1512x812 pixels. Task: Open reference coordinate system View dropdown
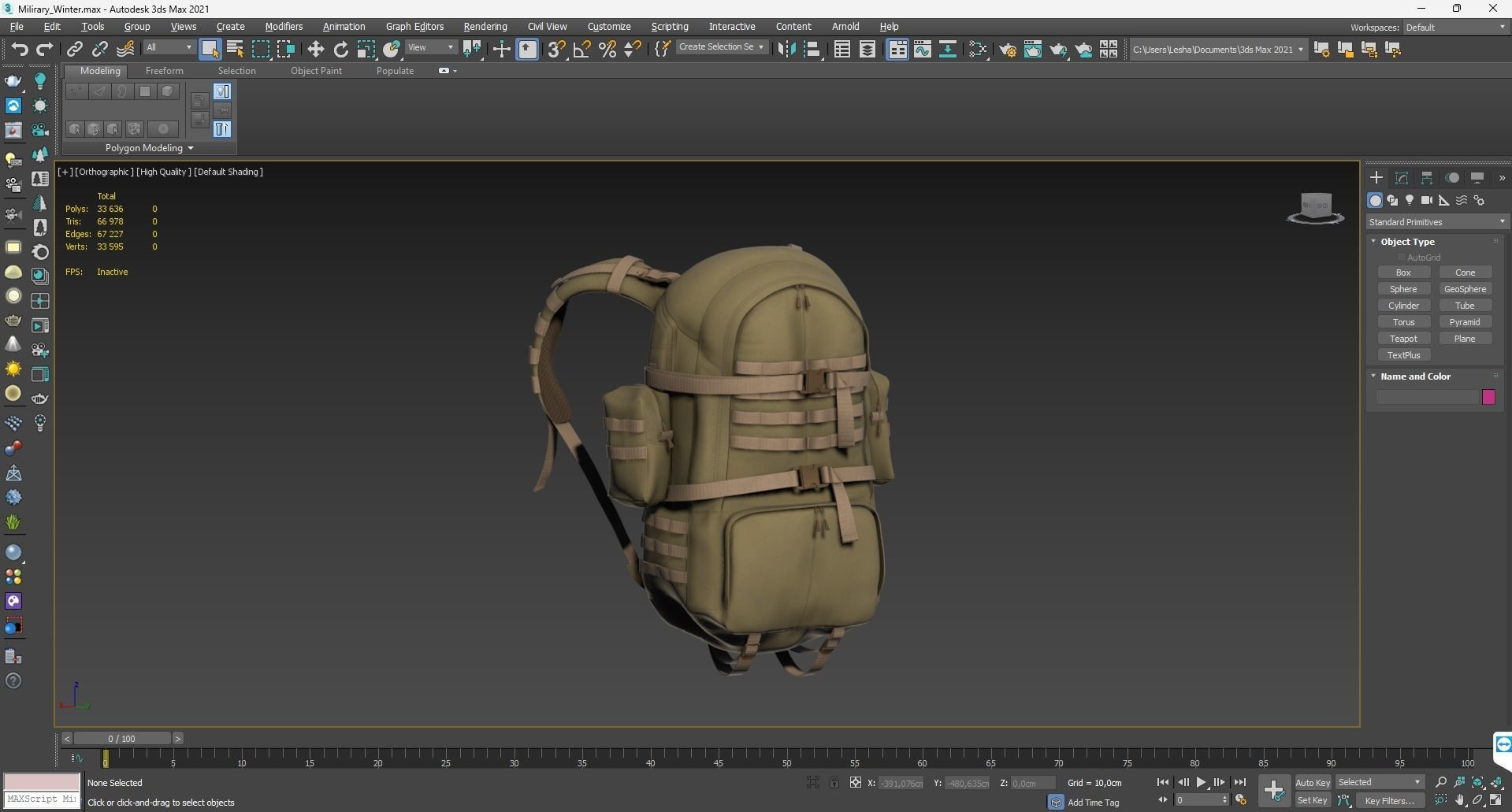coord(430,48)
